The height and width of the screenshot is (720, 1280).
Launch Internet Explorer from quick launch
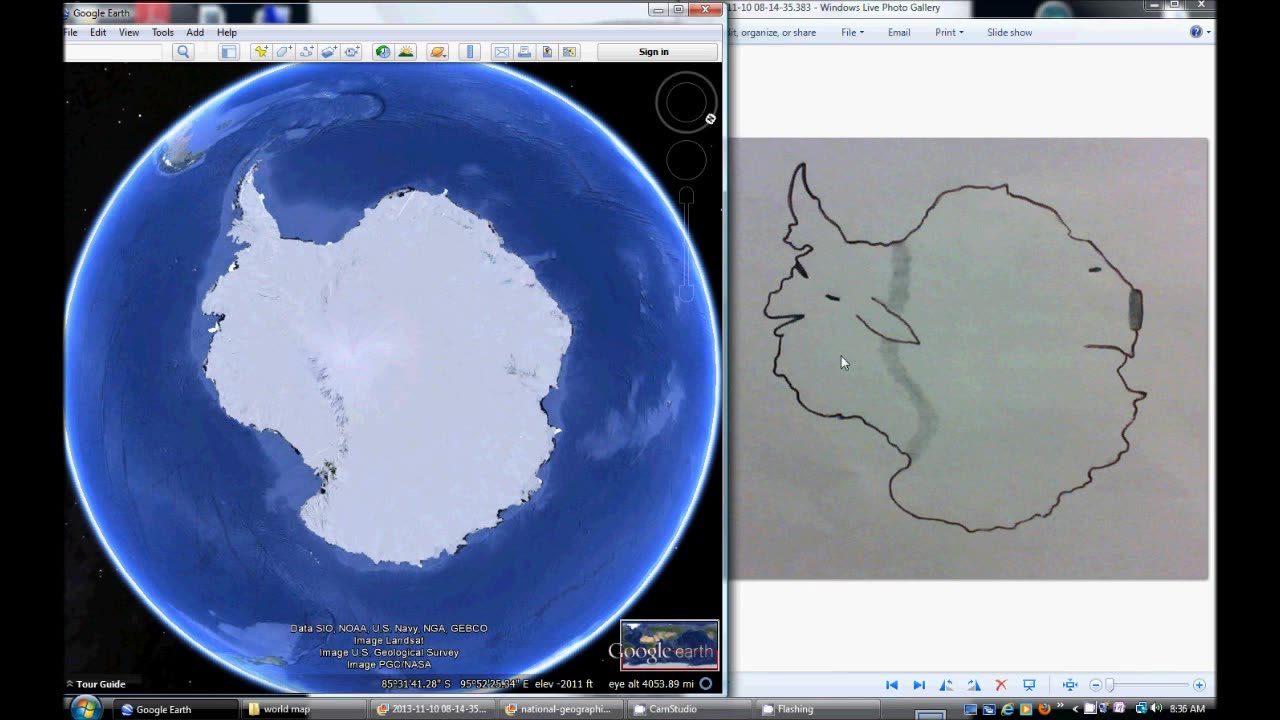click(x=1007, y=709)
